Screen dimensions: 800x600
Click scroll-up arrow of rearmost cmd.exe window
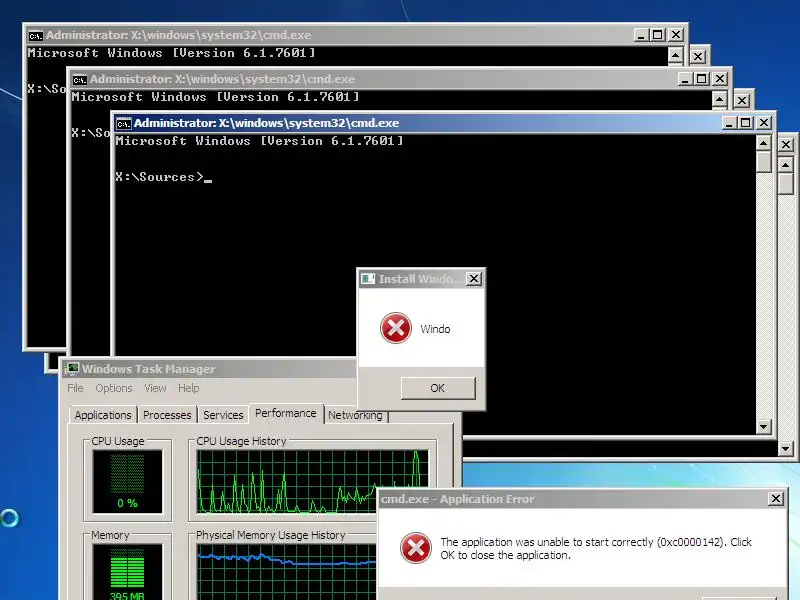[x=676, y=56]
